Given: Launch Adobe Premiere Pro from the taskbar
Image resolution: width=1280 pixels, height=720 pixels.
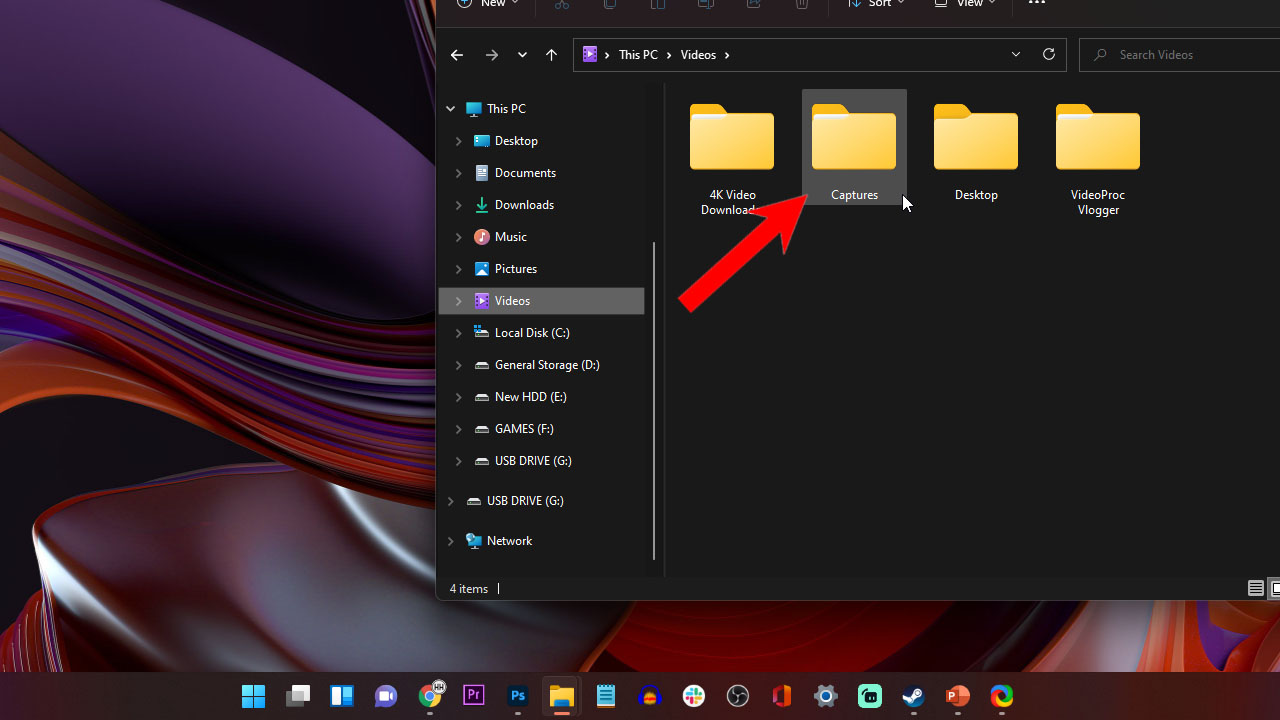Looking at the screenshot, I should click(x=473, y=695).
